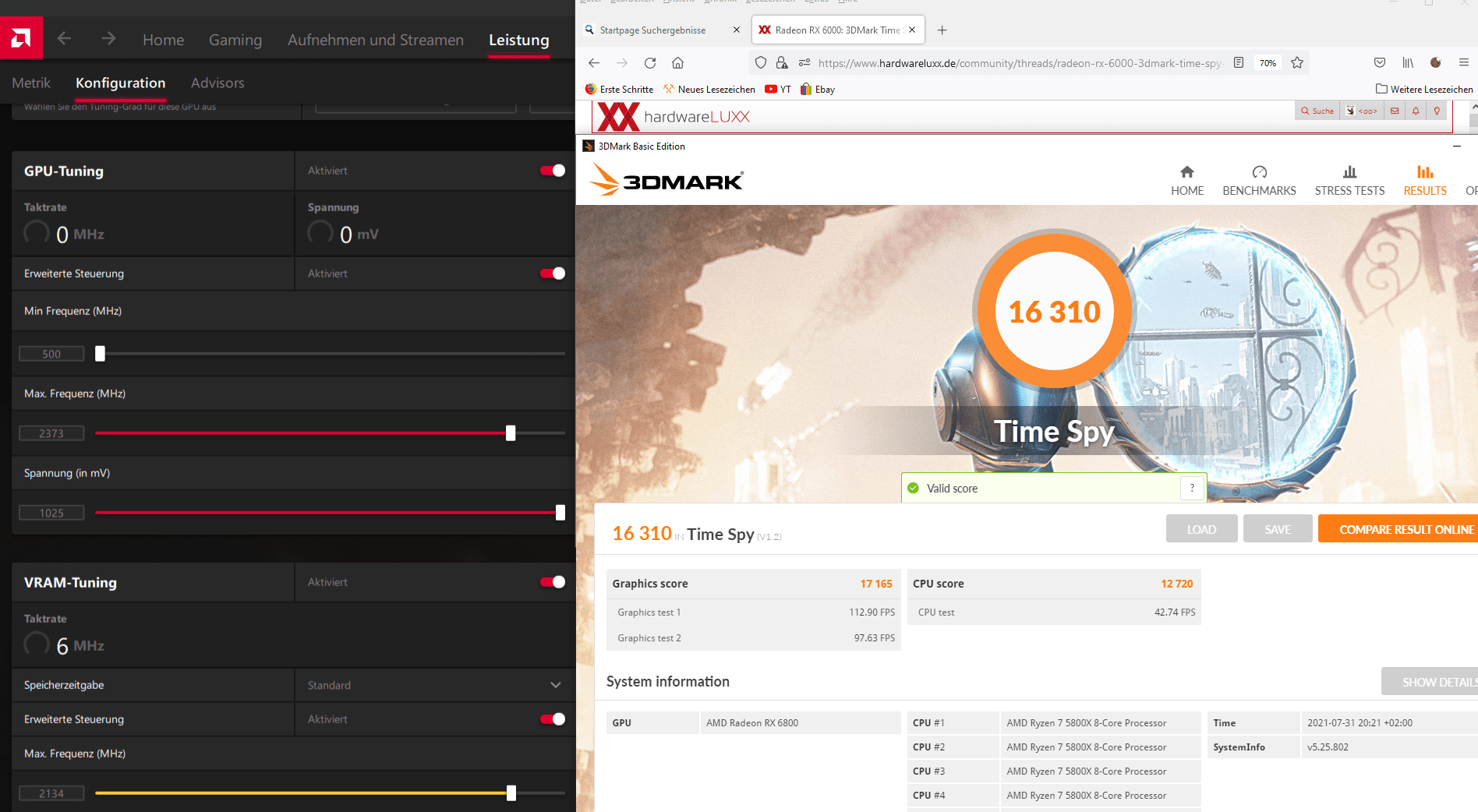
Task: Open the Advisors sub-tab
Action: (217, 83)
